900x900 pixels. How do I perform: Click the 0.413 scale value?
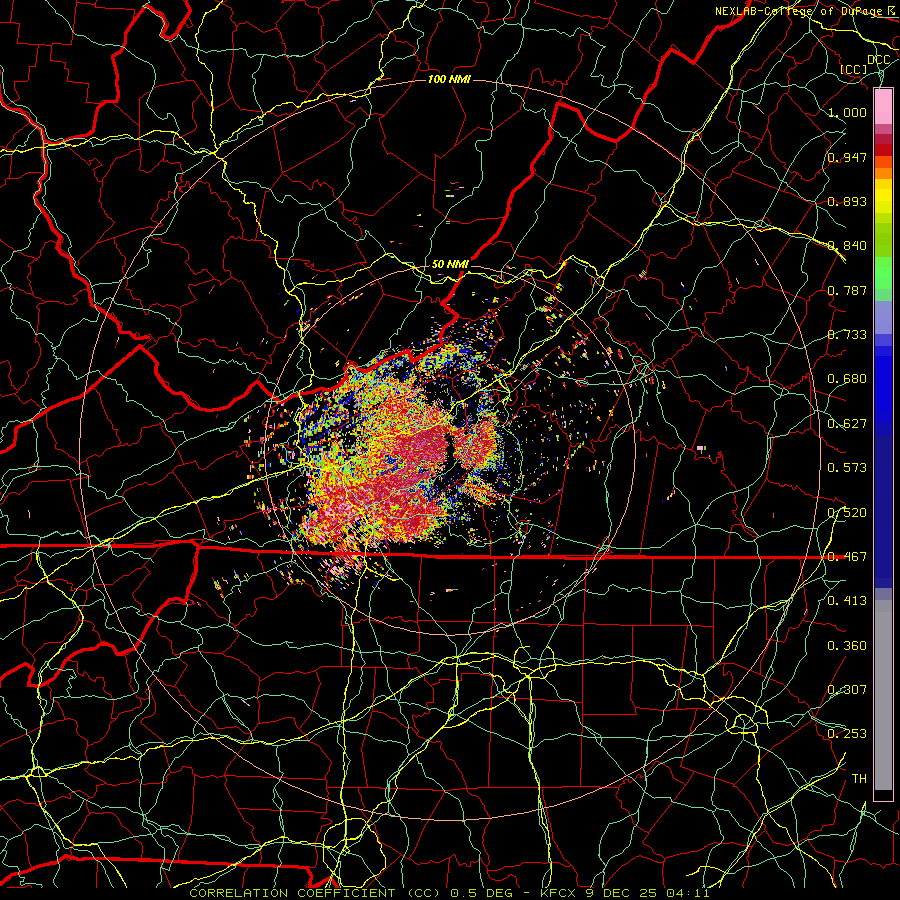847,601
